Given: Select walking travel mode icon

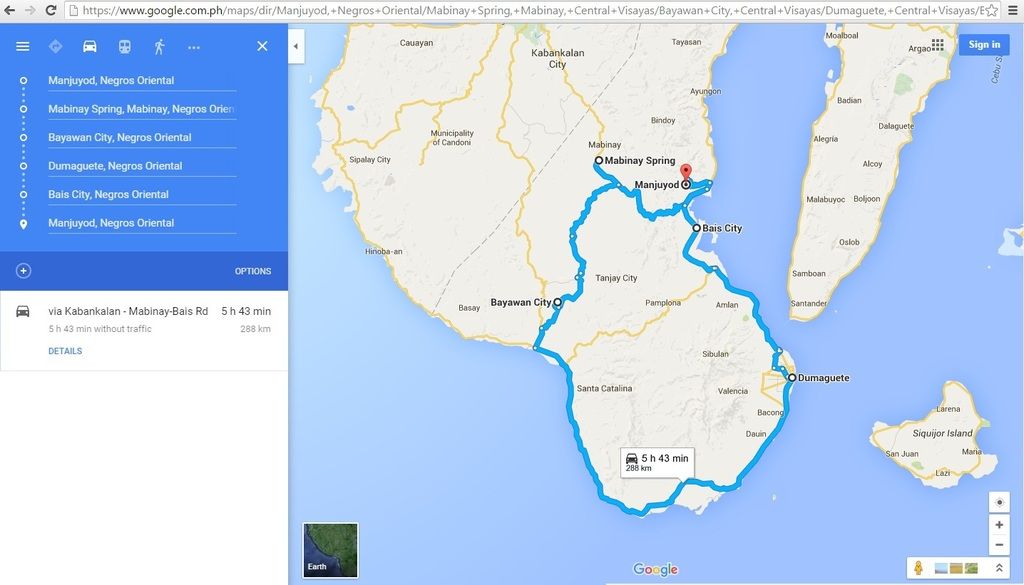Looking at the screenshot, I should tap(159, 46).
